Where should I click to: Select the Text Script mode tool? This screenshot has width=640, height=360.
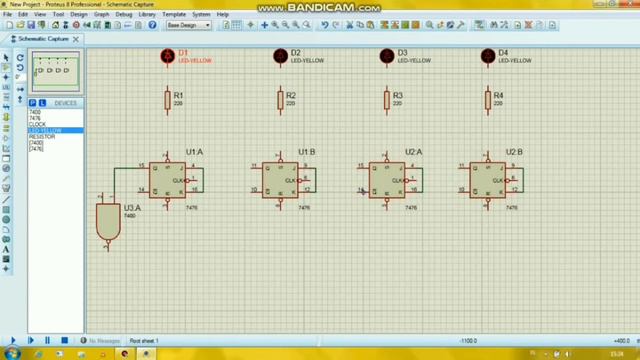pos(6,97)
